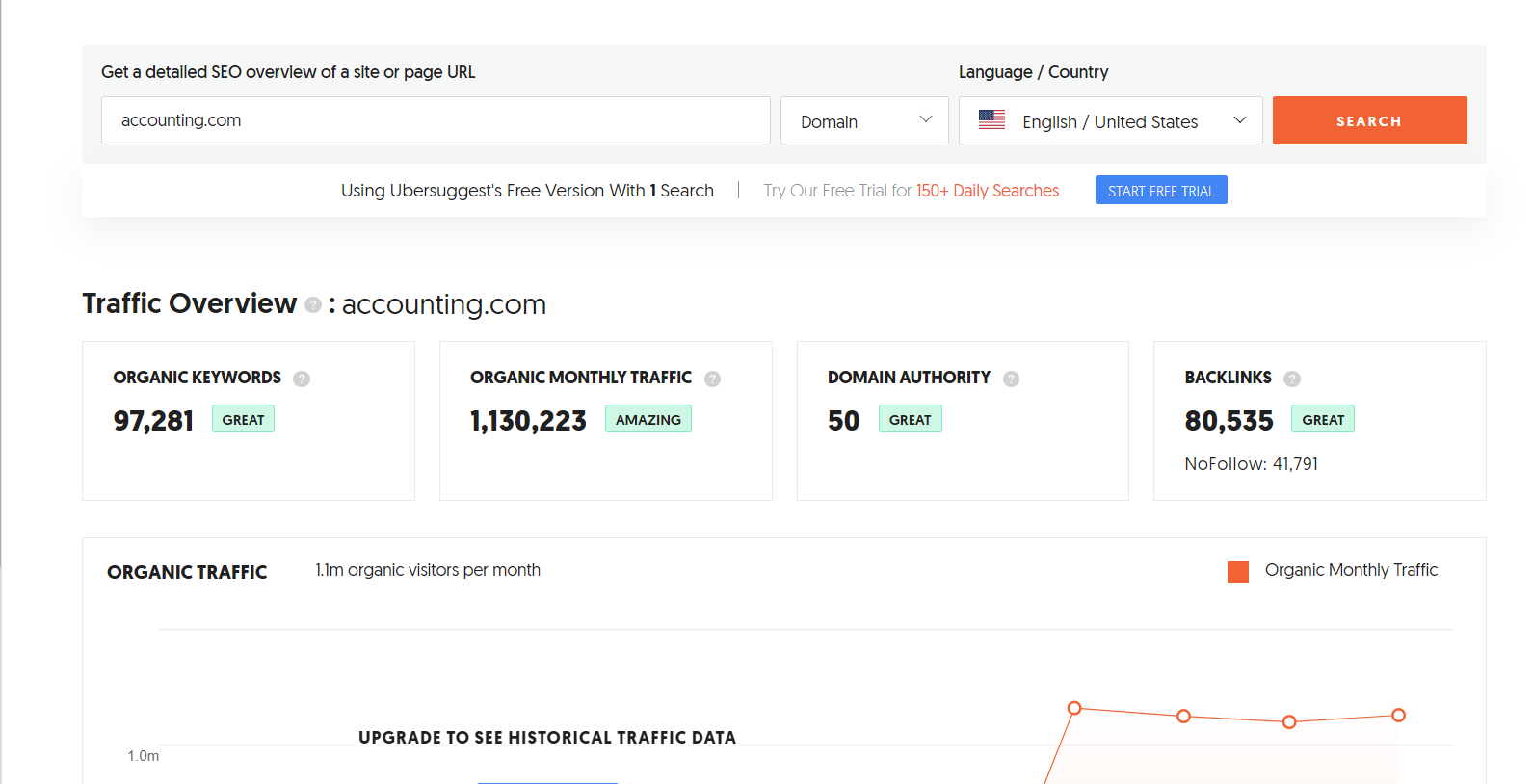Viewport: 1533px width, 784px height.
Task: Click the 80,535 backlinks value
Action: click(1229, 421)
